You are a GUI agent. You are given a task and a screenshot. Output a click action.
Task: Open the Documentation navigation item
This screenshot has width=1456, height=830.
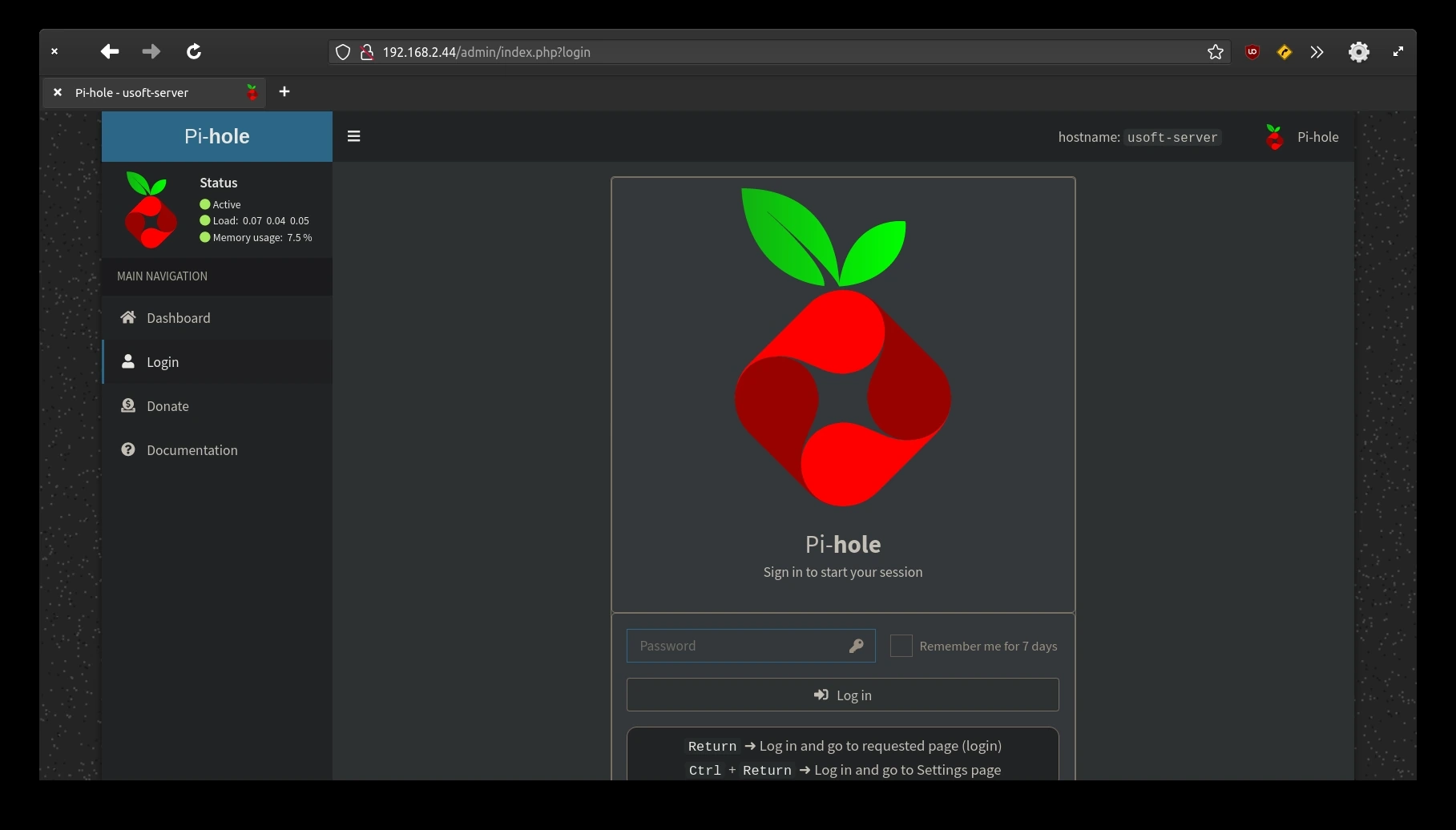[217, 450]
